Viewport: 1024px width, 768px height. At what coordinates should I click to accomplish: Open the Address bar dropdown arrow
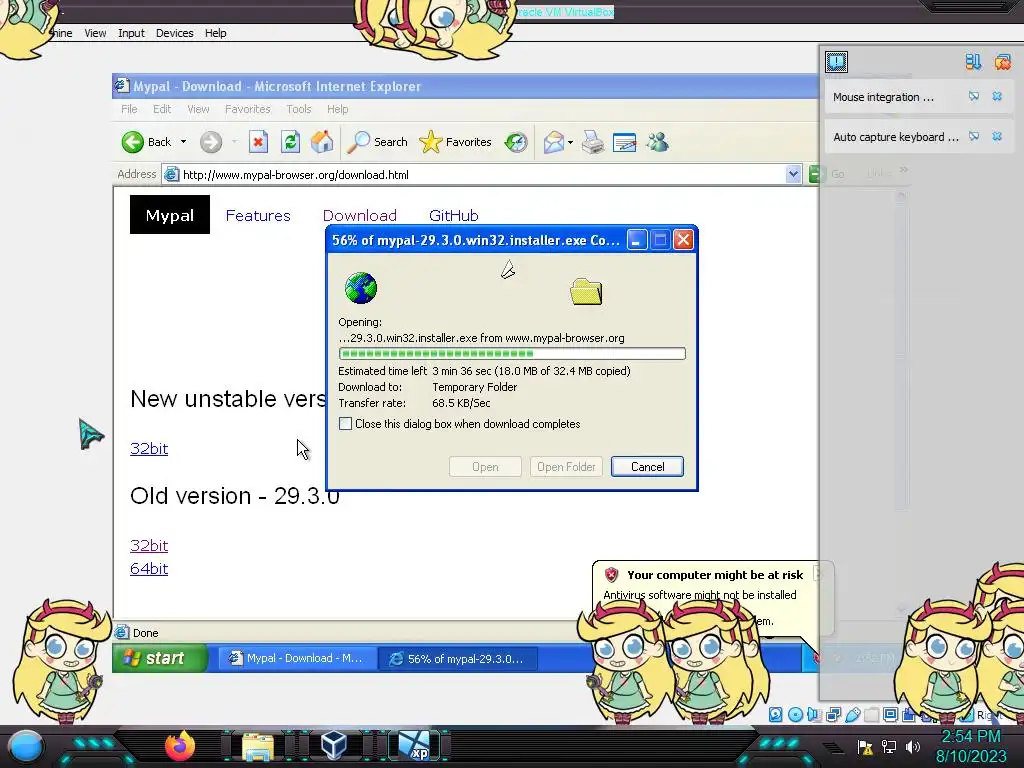(x=793, y=174)
